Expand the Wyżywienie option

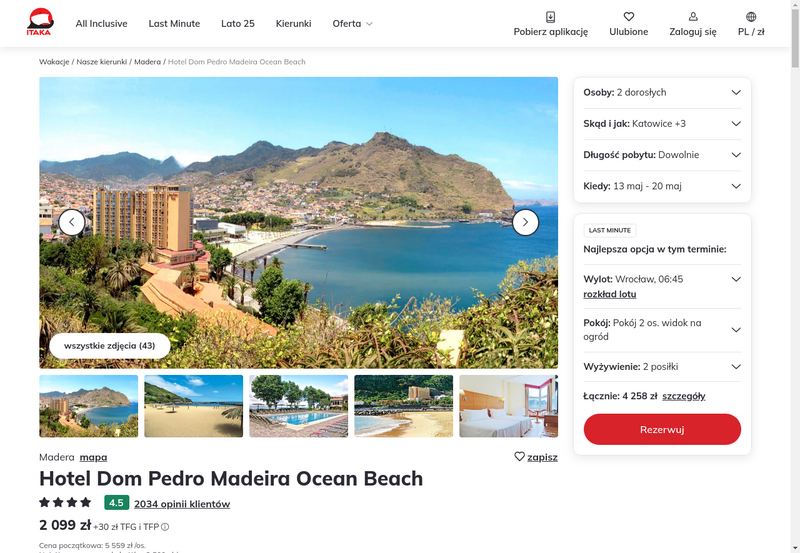click(x=662, y=366)
